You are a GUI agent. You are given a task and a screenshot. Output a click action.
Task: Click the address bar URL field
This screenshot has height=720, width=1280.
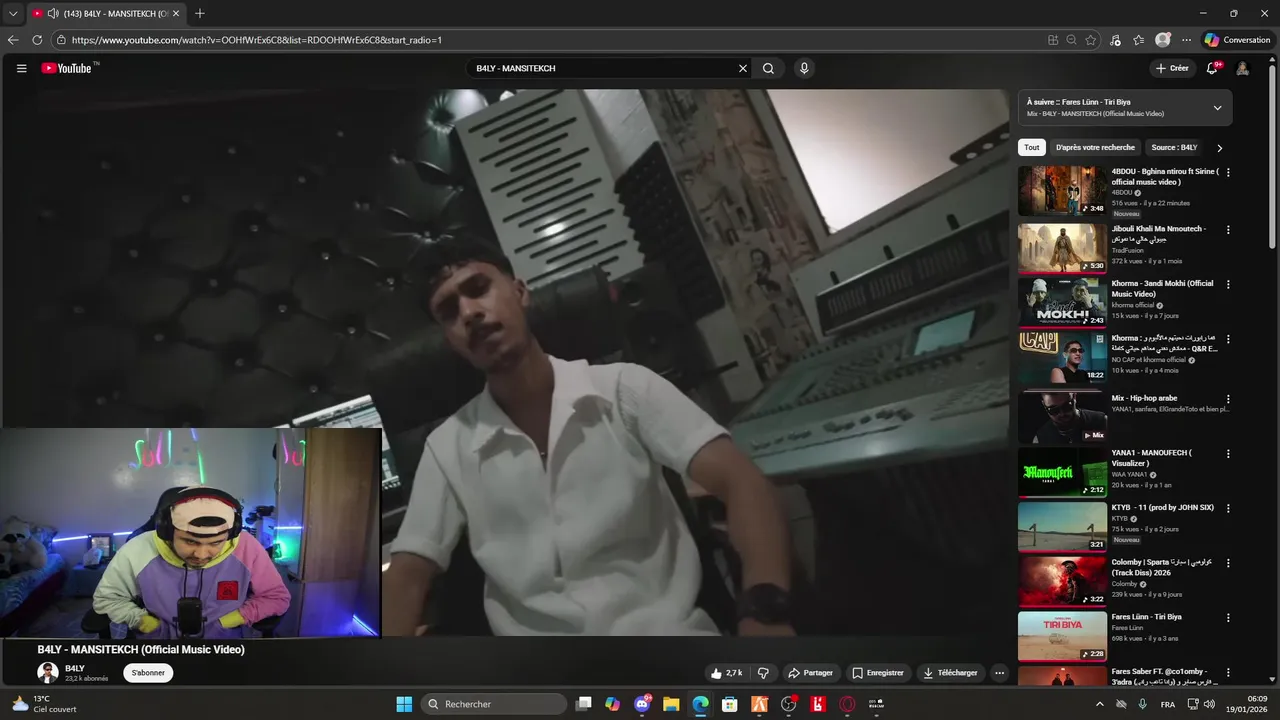point(550,40)
